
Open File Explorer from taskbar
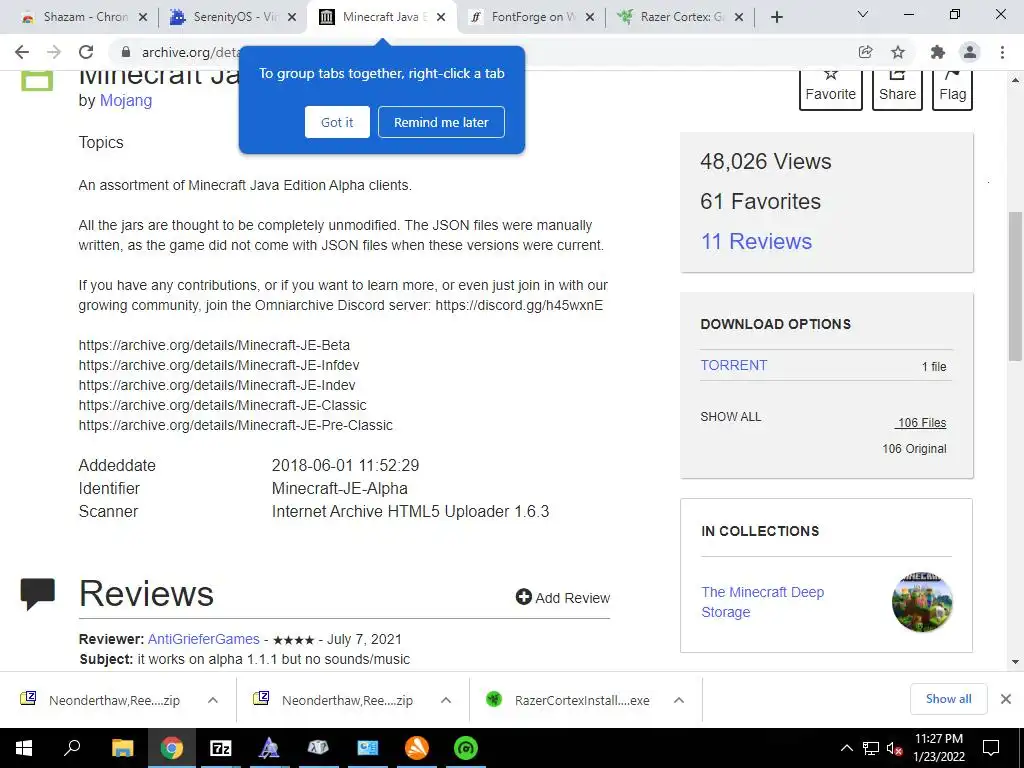122,748
